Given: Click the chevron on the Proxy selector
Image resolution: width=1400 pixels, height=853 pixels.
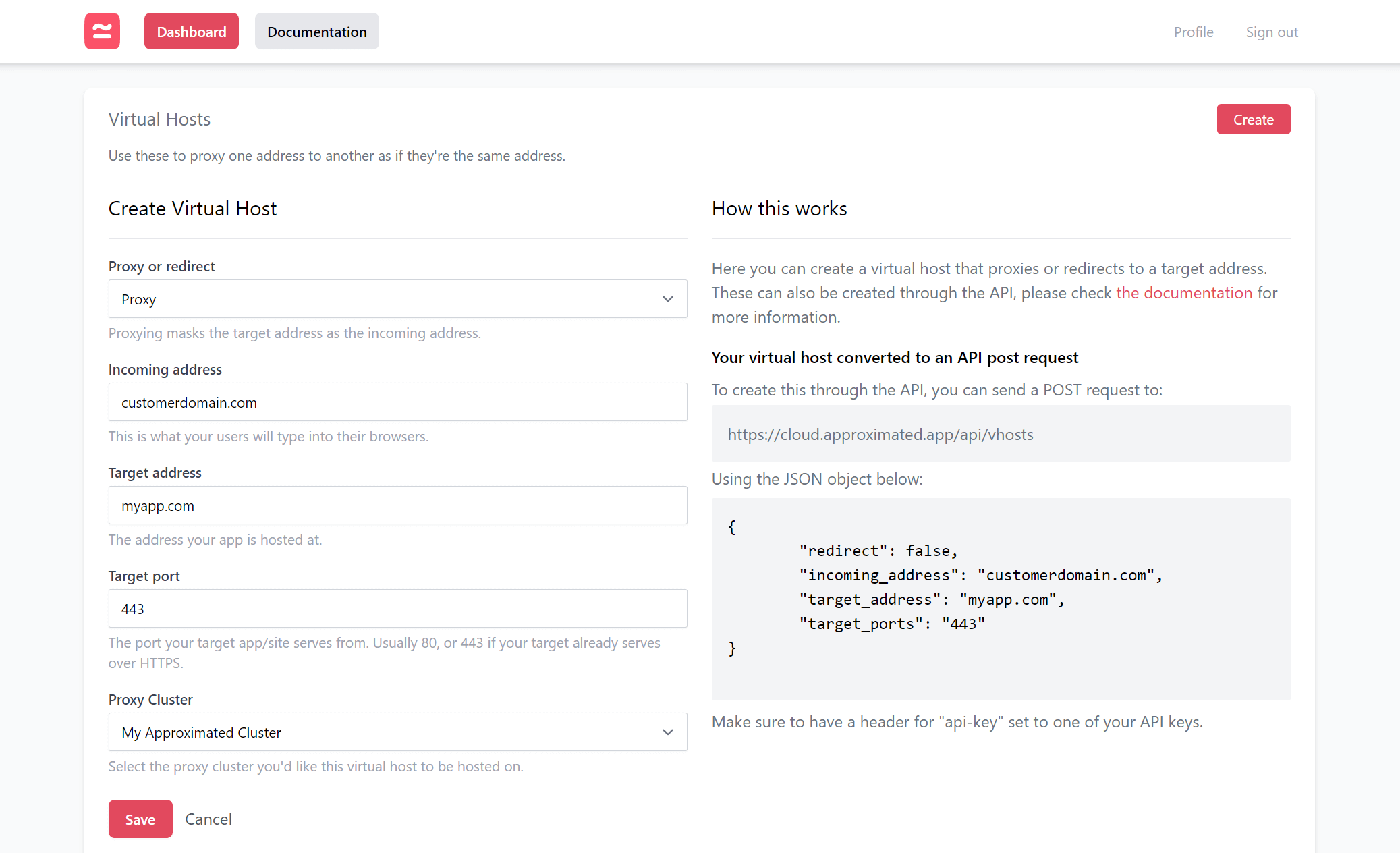Looking at the screenshot, I should pos(667,298).
